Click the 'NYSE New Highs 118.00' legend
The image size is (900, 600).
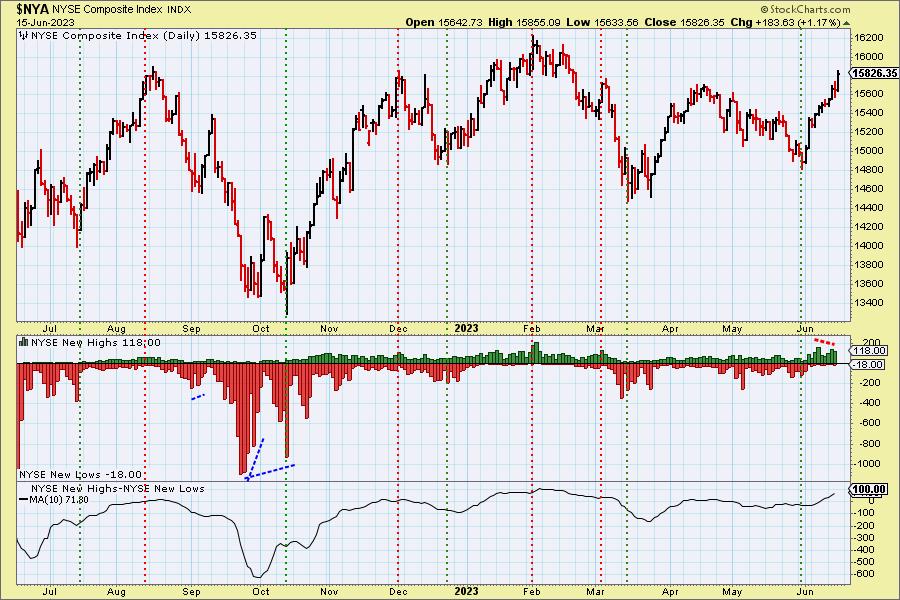pyautogui.click(x=96, y=343)
